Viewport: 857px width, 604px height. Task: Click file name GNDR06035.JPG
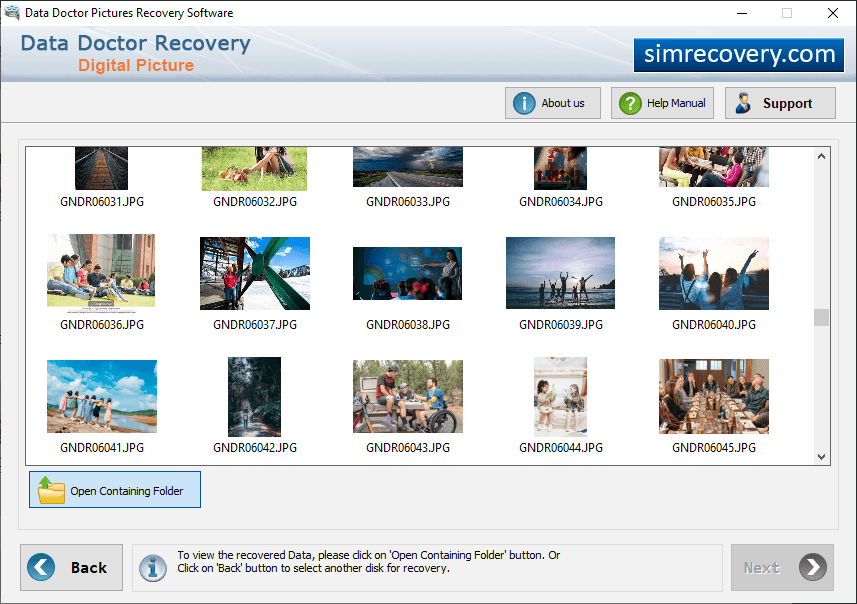click(714, 202)
